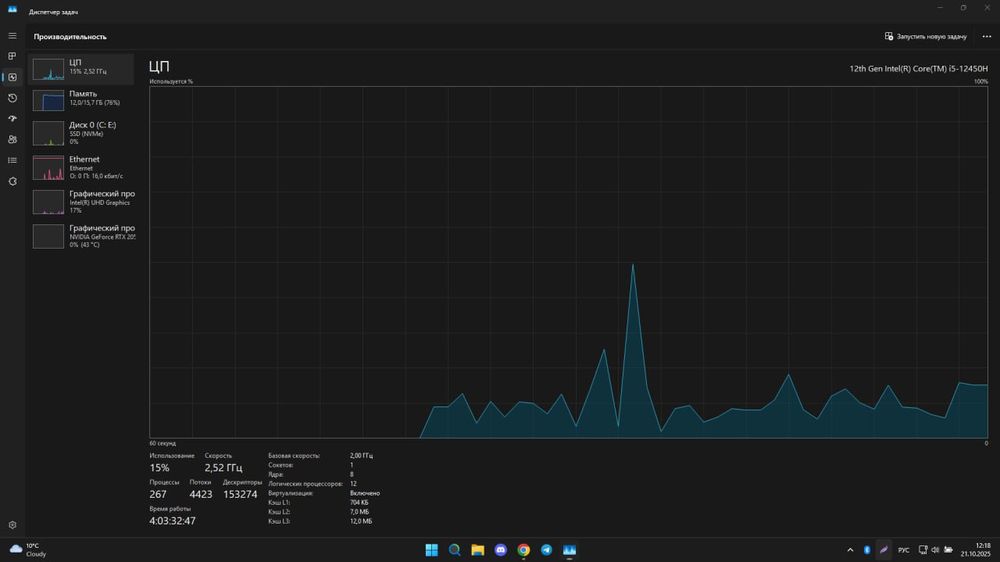Click the Bluetooth tray icon
This screenshot has height=562, width=1000.
(867, 550)
